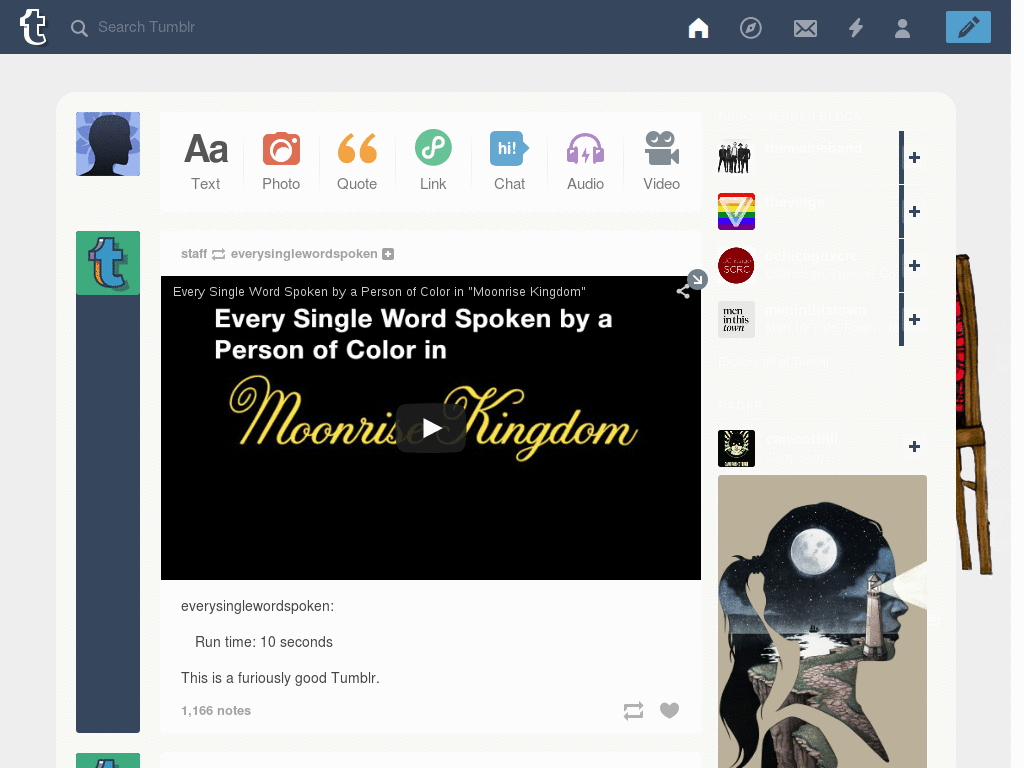Create a new Audio post
This screenshot has width=1024, height=768.
(585, 161)
